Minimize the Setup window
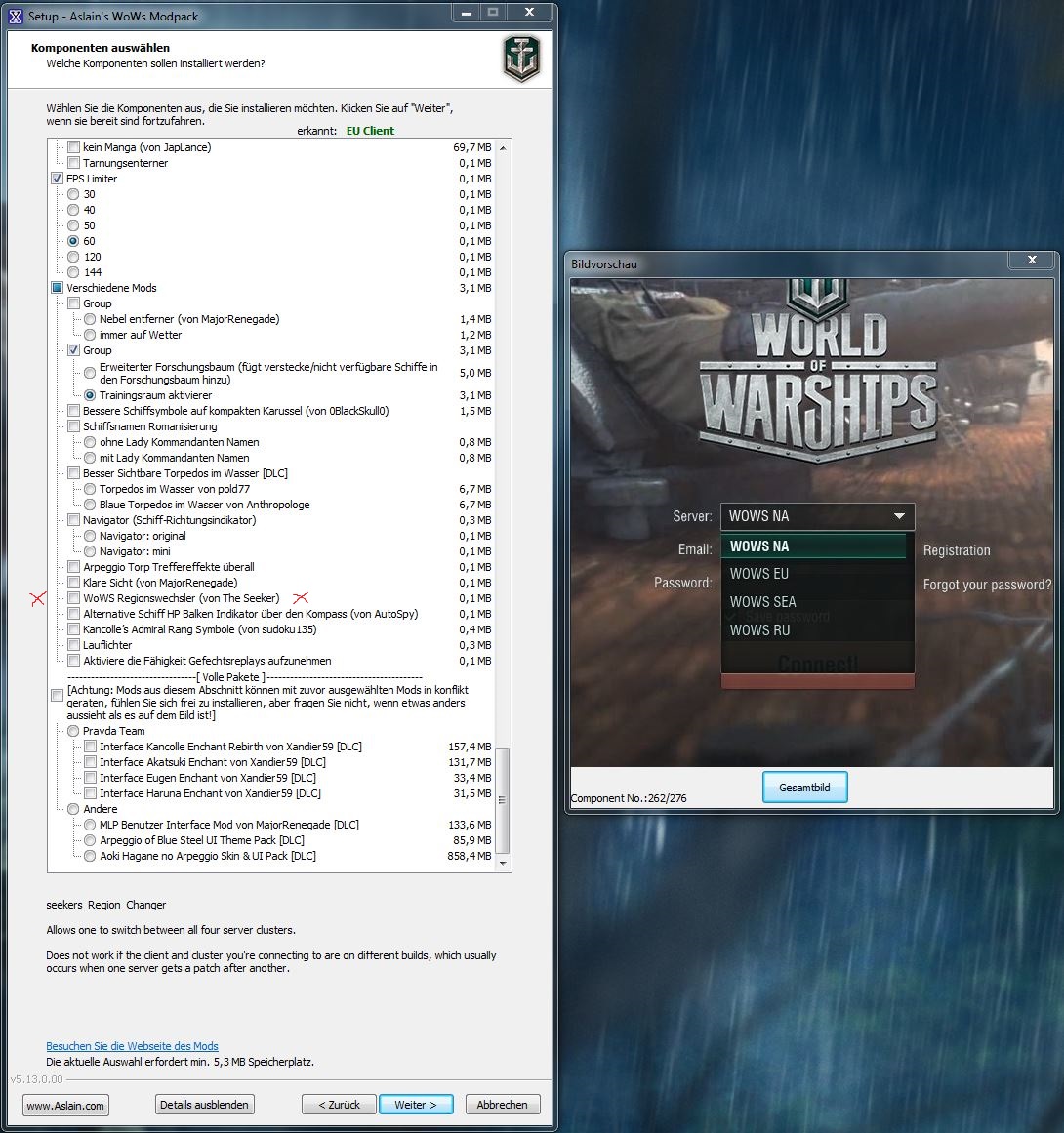Viewport: 1064px width, 1133px height. (x=467, y=13)
